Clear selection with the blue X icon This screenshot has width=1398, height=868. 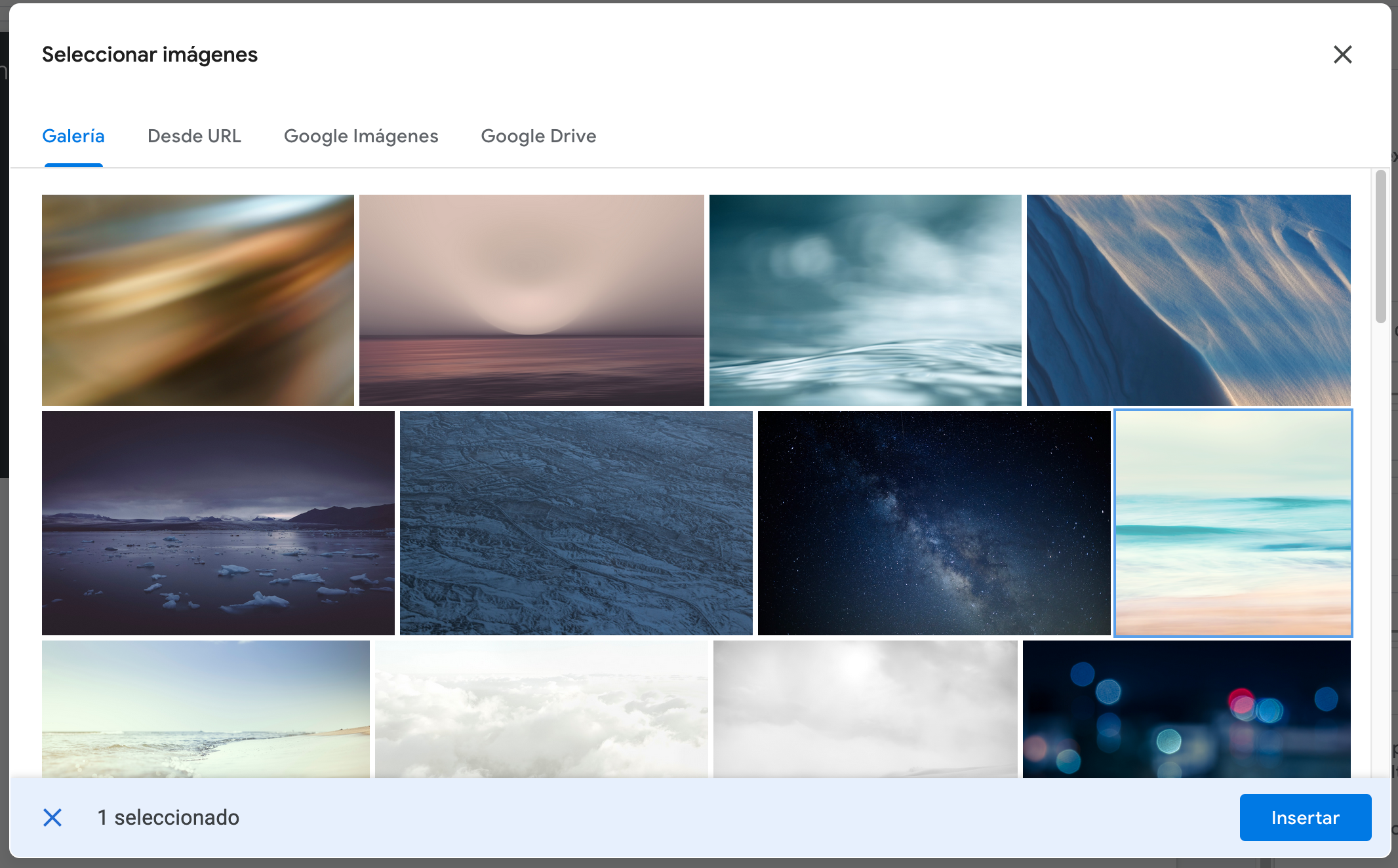[x=52, y=818]
